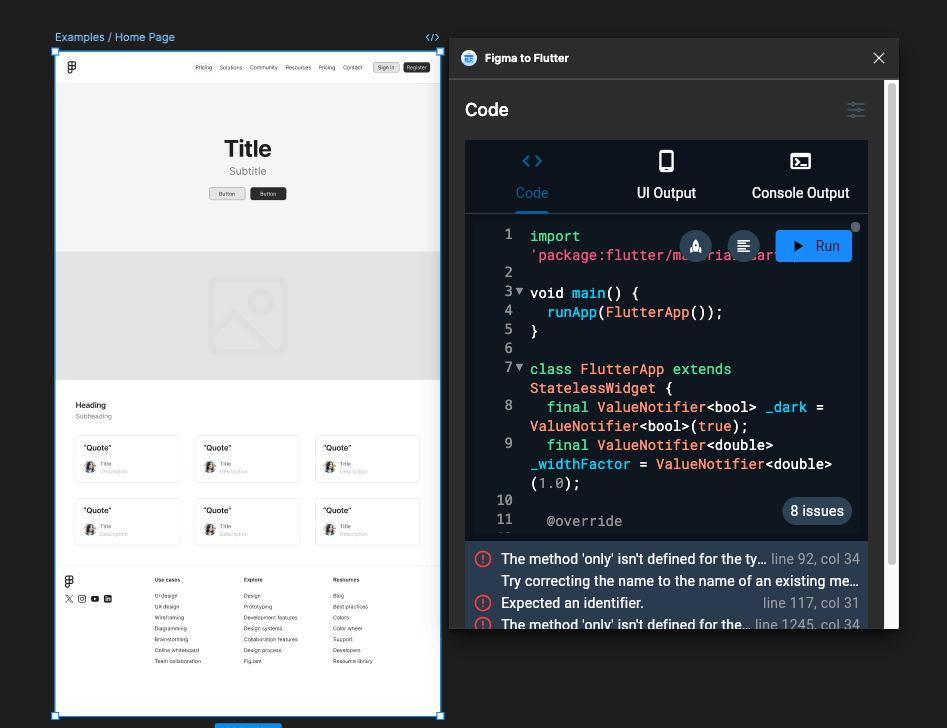Click the bottom-right selection handle of the frame

pyautogui.click(x=440, y=716)
